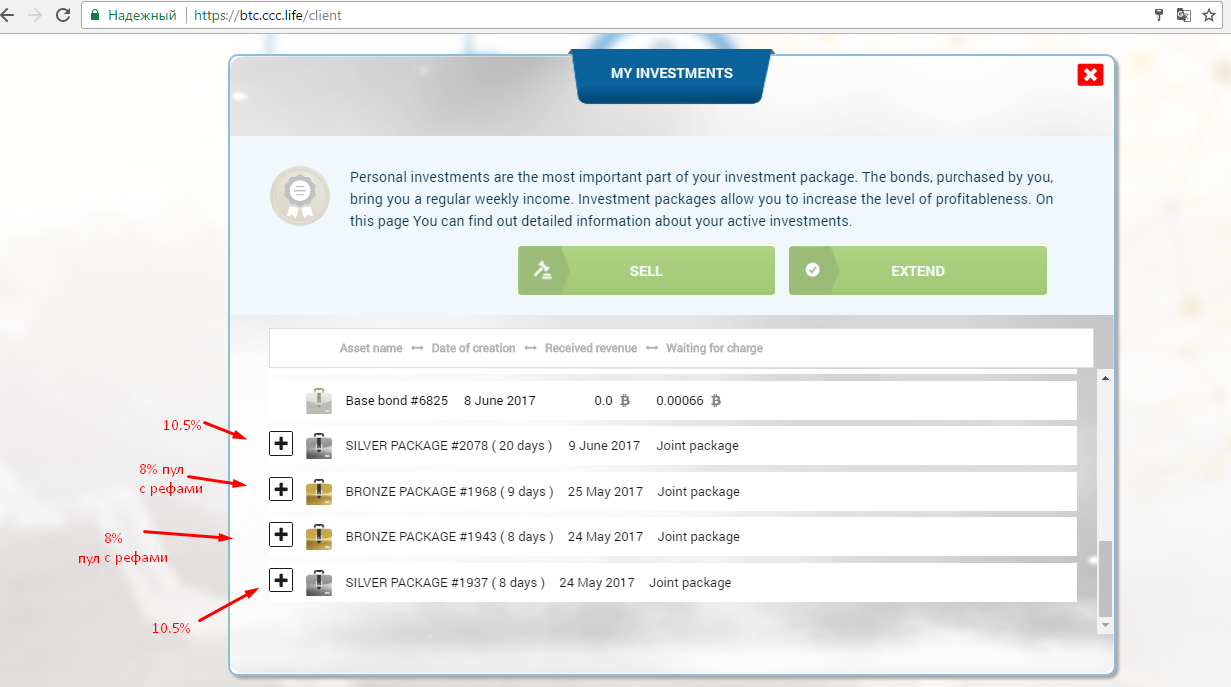
Task: Click the saved password key icon
Action: [x=1159, y=16]
